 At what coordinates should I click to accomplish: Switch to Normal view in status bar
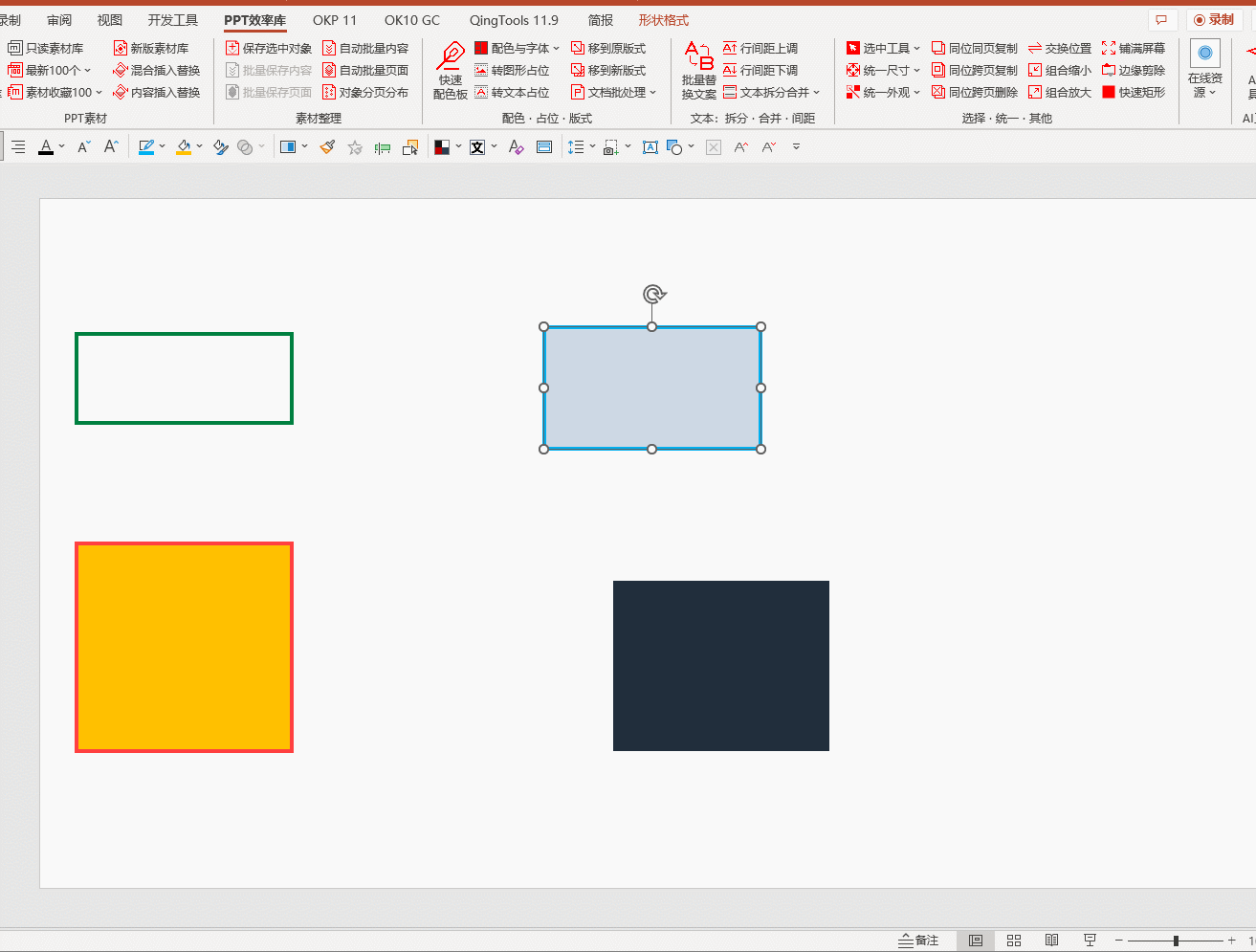click(976, 941)
